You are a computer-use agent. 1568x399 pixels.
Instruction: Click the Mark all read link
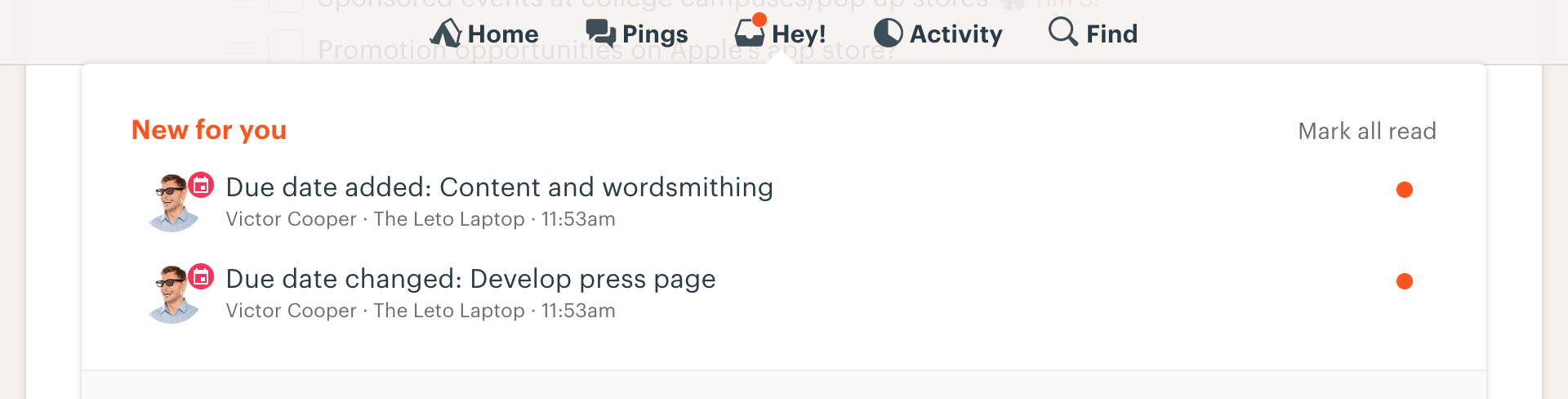click(x=1367, y=131)
